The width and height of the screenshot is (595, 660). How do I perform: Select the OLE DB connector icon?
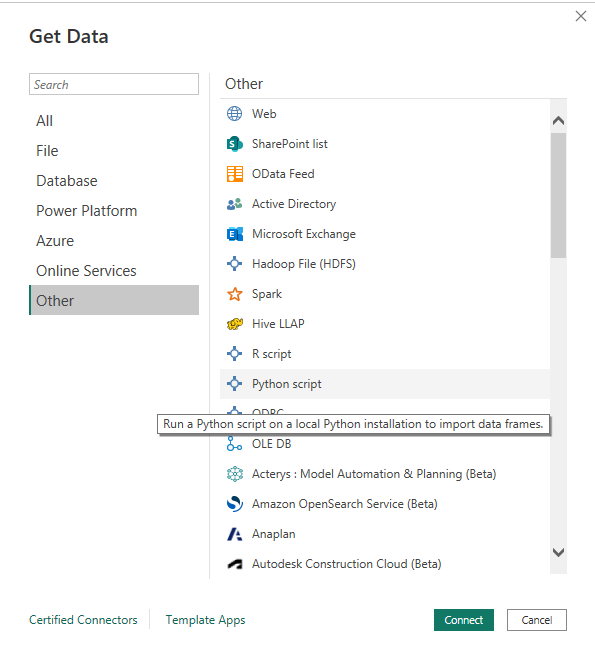coord(234,444)
